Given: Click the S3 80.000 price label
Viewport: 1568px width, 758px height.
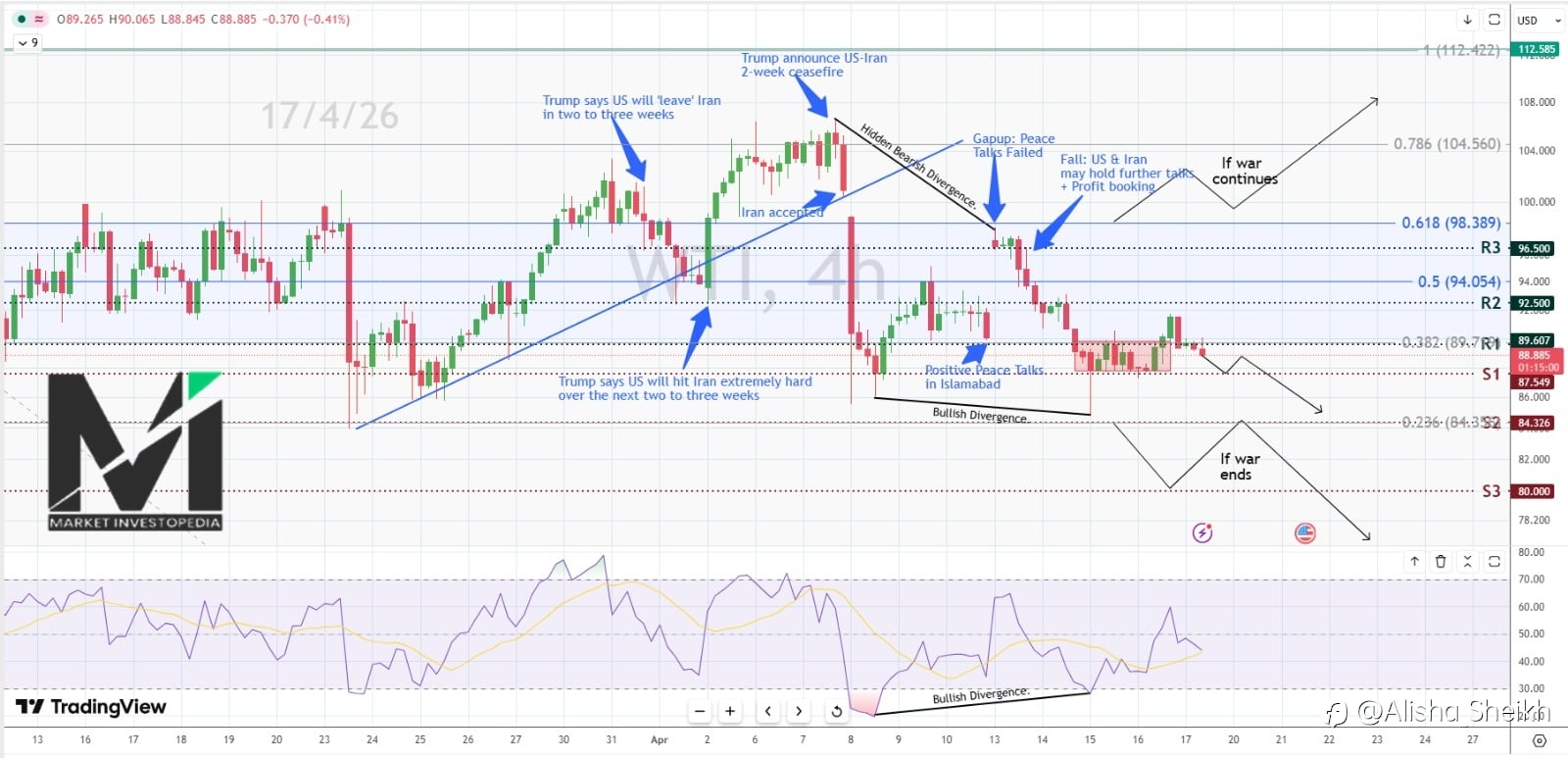Looking at the screenshot, I should (1534, 491).
